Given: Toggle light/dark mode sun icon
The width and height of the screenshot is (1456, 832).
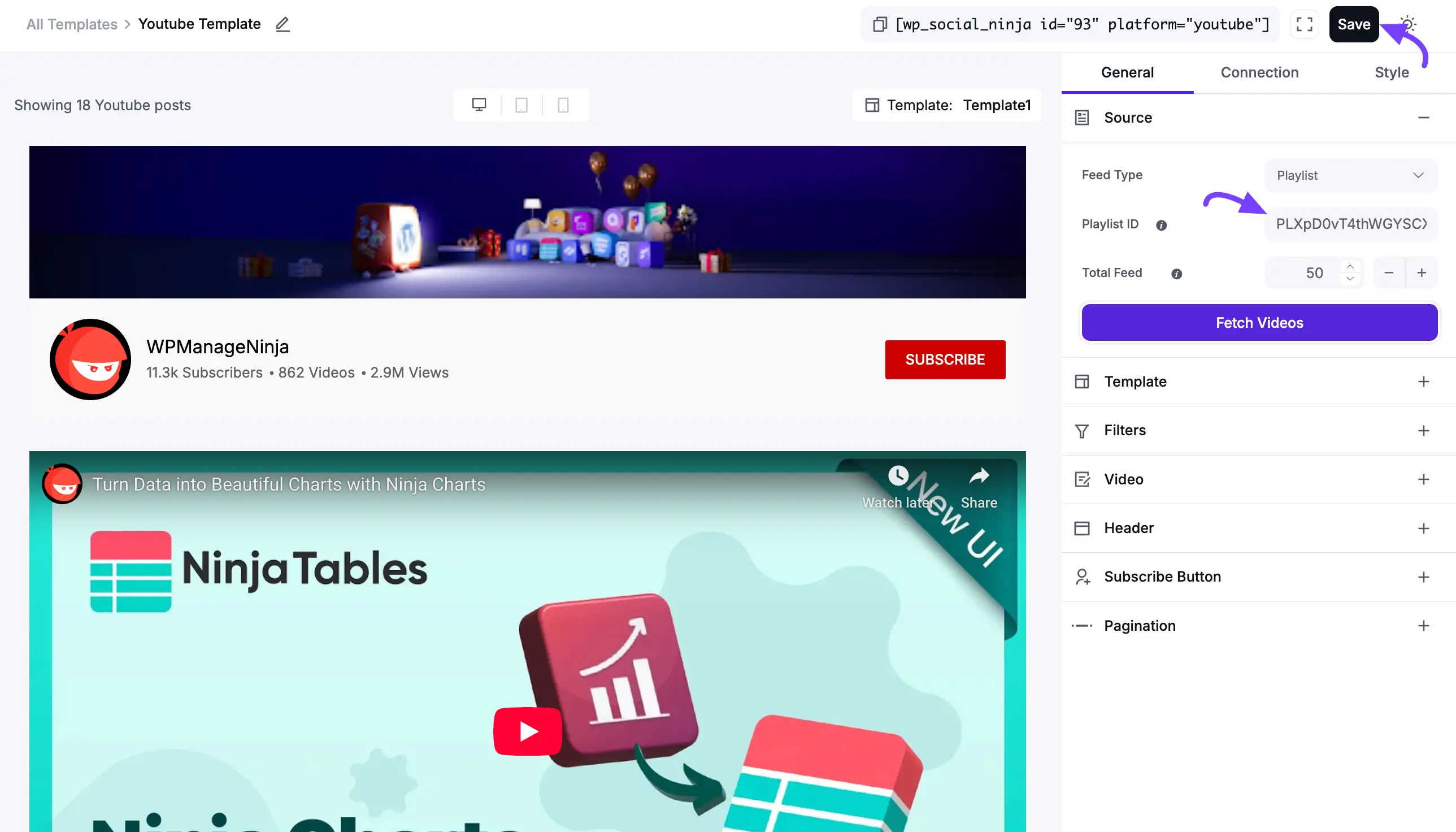Looking at the screenshot, I should 1407,24.
